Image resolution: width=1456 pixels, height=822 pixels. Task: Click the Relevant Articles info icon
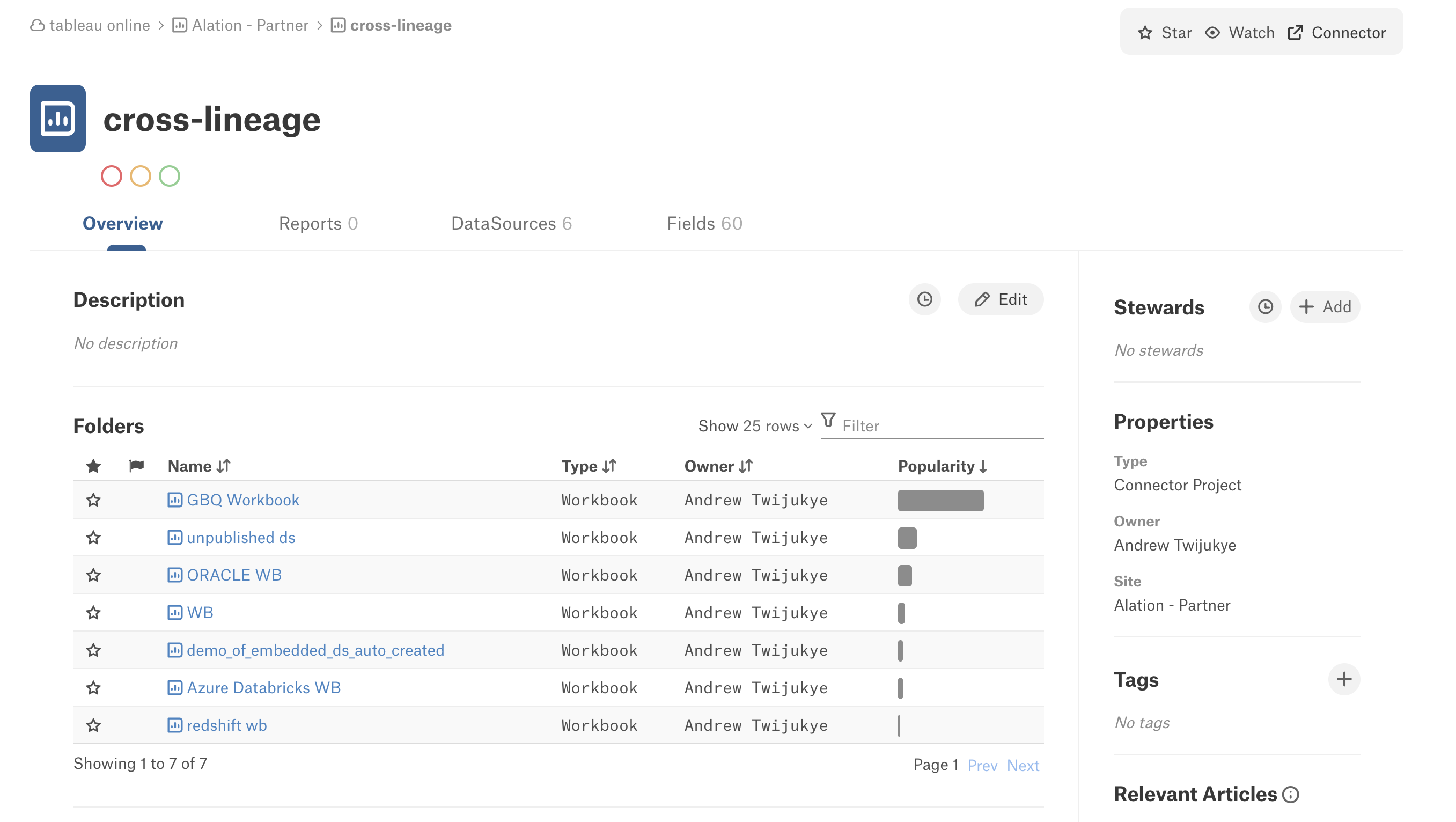click(x=1290, y=794)
